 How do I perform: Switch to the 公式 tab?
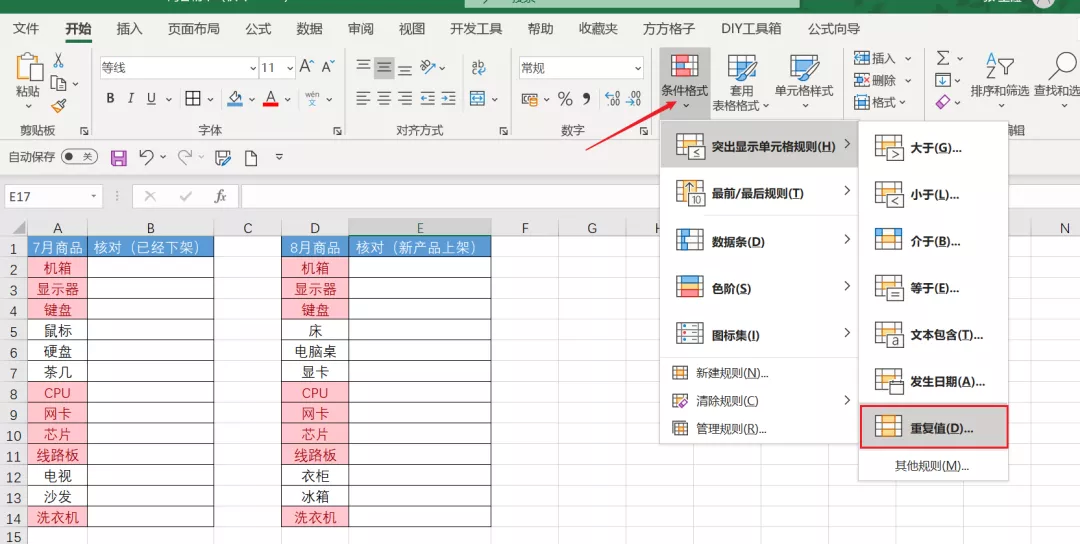258,29
